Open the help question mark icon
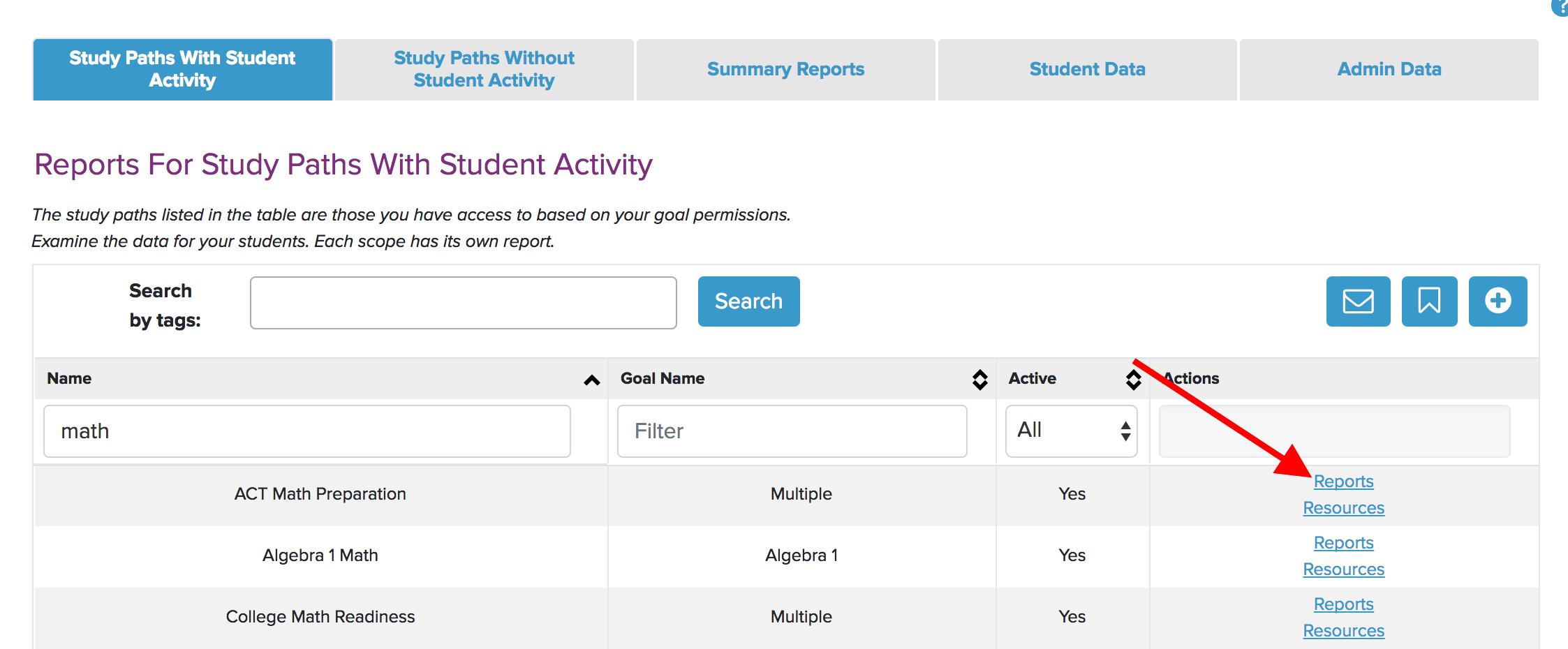 tap(1561, 7)
